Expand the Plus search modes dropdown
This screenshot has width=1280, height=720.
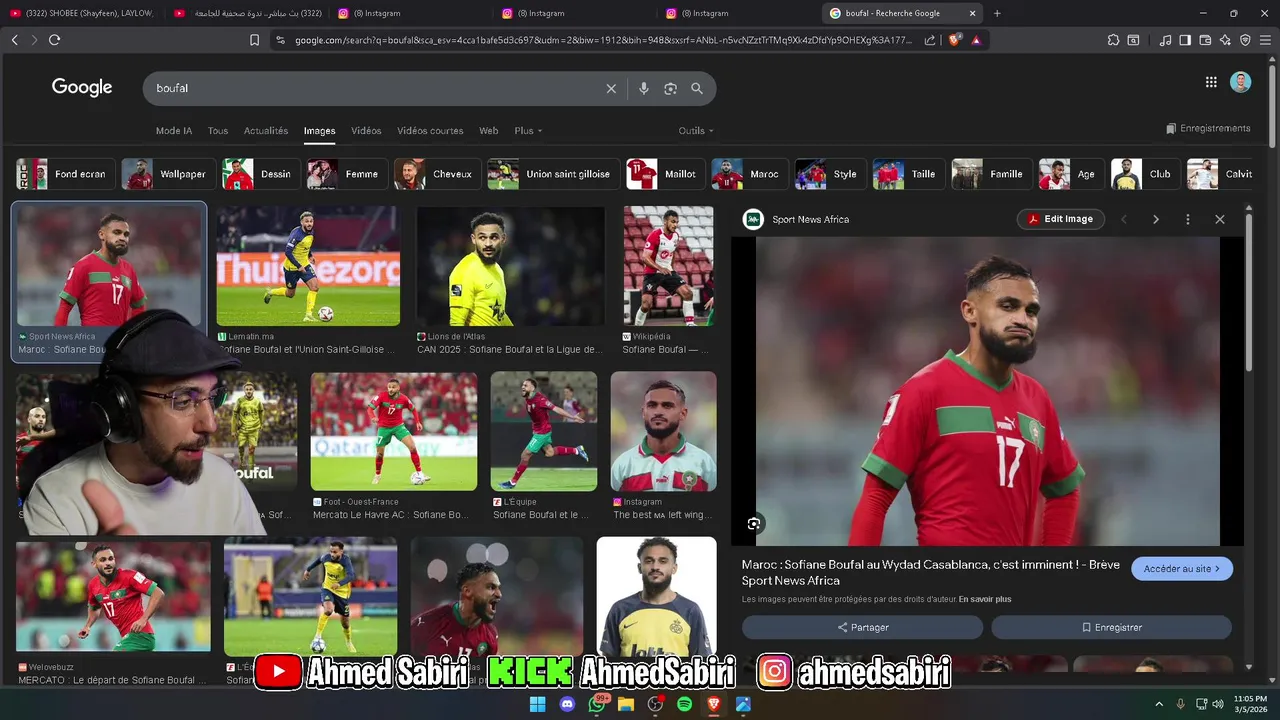(x=528, y=131)
